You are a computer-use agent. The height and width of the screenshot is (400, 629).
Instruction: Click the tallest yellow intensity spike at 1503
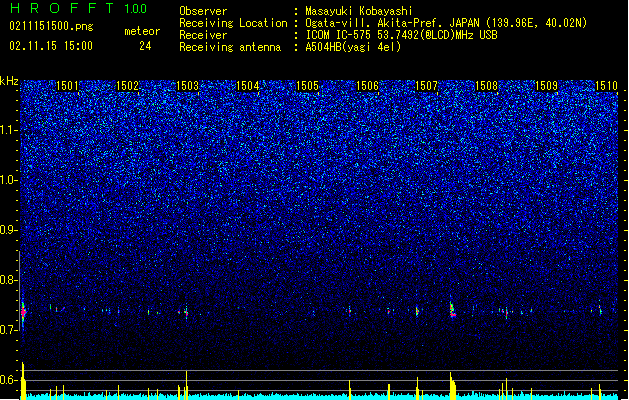point(187,385)
